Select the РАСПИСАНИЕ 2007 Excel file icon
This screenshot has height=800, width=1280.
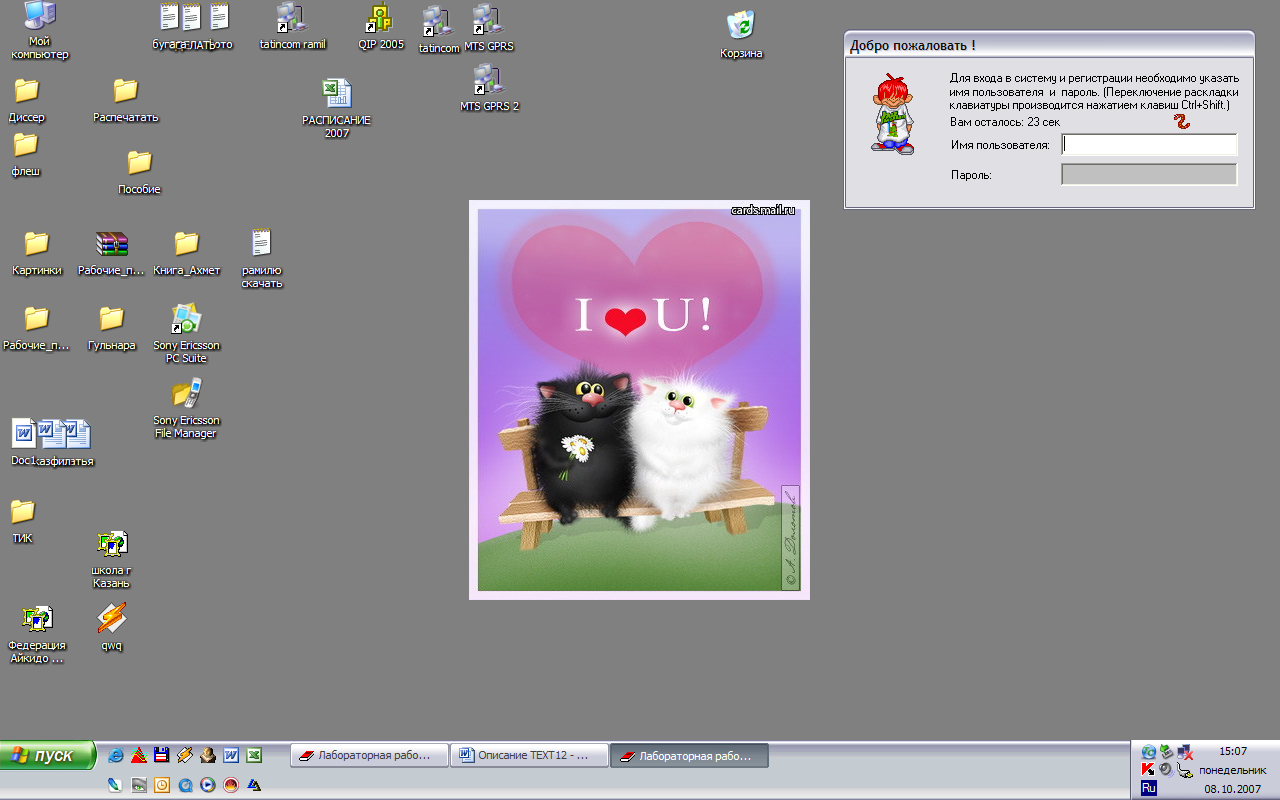337,108
